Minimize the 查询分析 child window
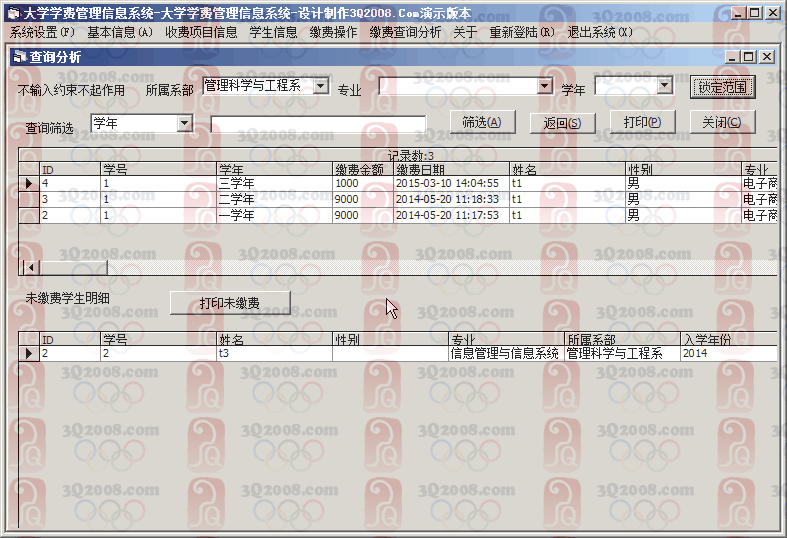 (x=732, y=57)
